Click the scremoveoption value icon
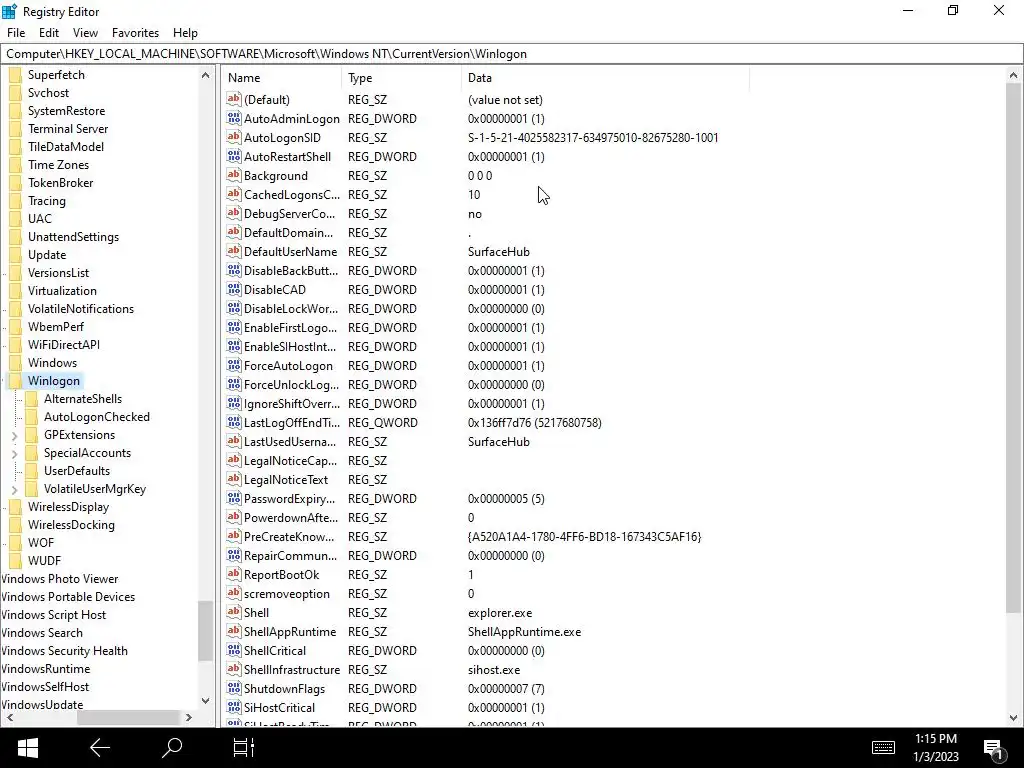This screenshot has width=1024, height=768. point(234,593)
